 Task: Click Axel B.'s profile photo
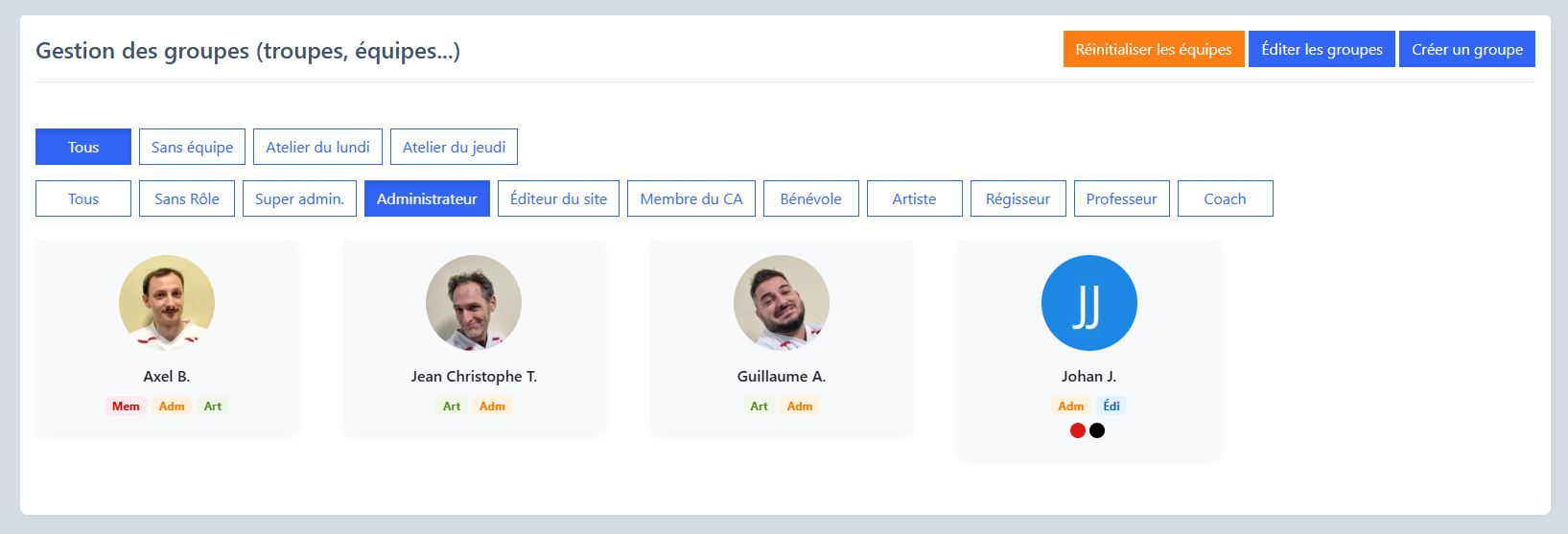point(167,303)
